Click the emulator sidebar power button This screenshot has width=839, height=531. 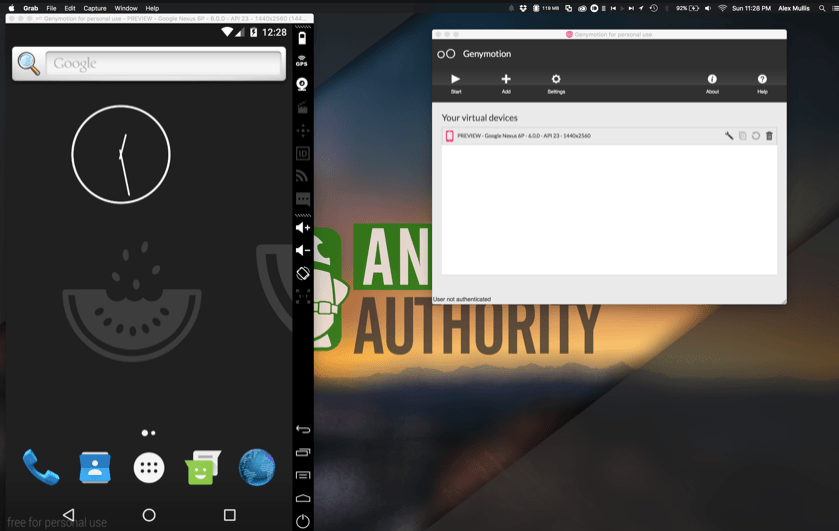[303, 521]
